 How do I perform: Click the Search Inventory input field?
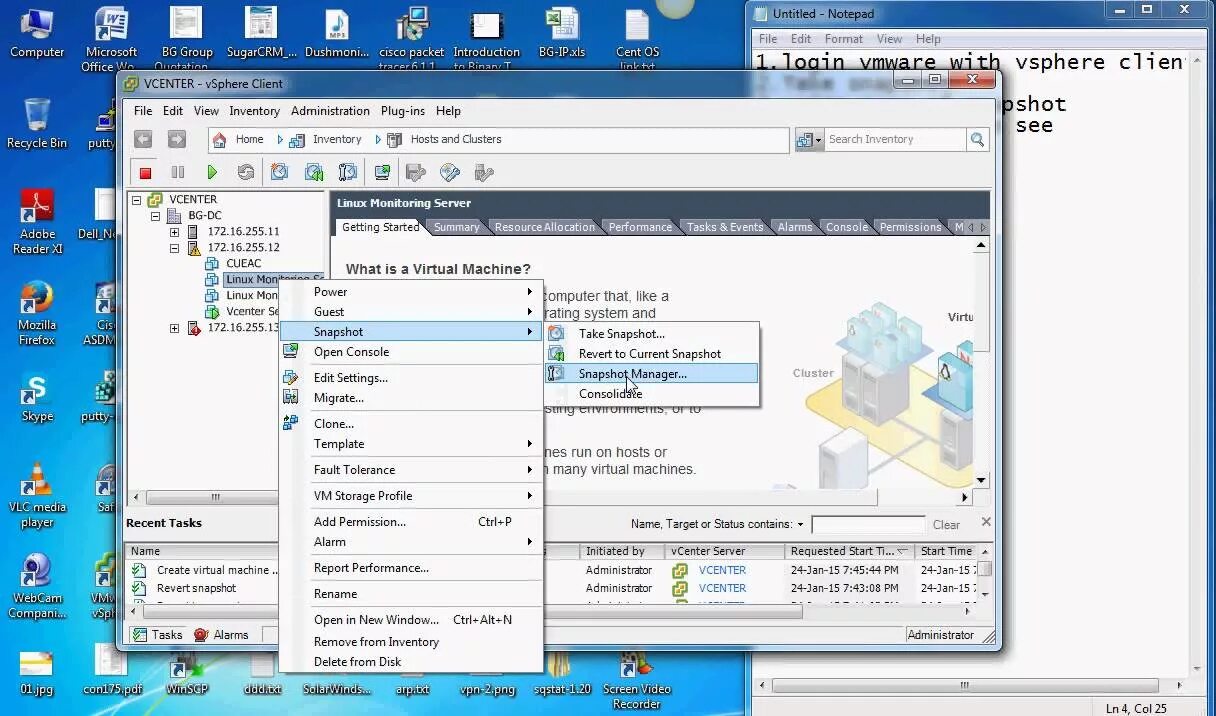point(894,140)
